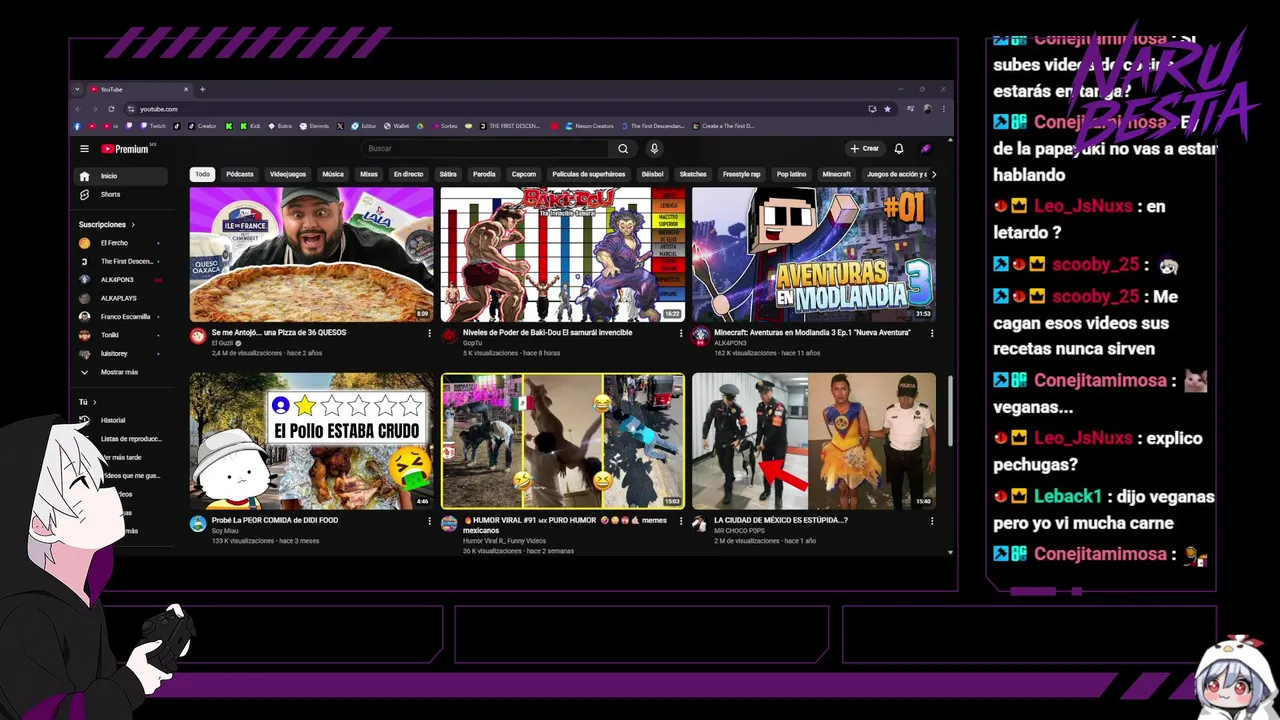
Task: Start voice search with microphone icon
Action: pyautogui.click(x=654, y=149)
